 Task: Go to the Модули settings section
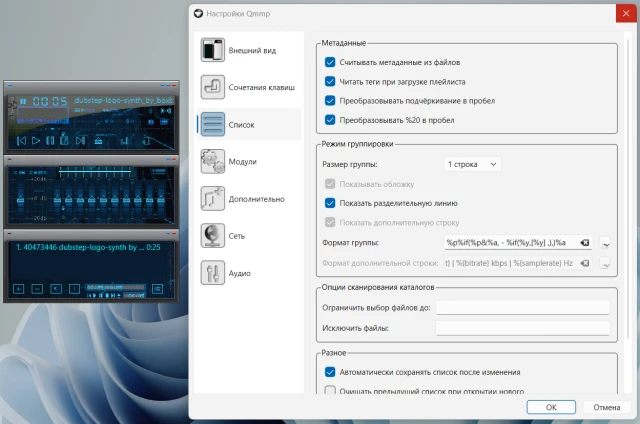[248, 162]
